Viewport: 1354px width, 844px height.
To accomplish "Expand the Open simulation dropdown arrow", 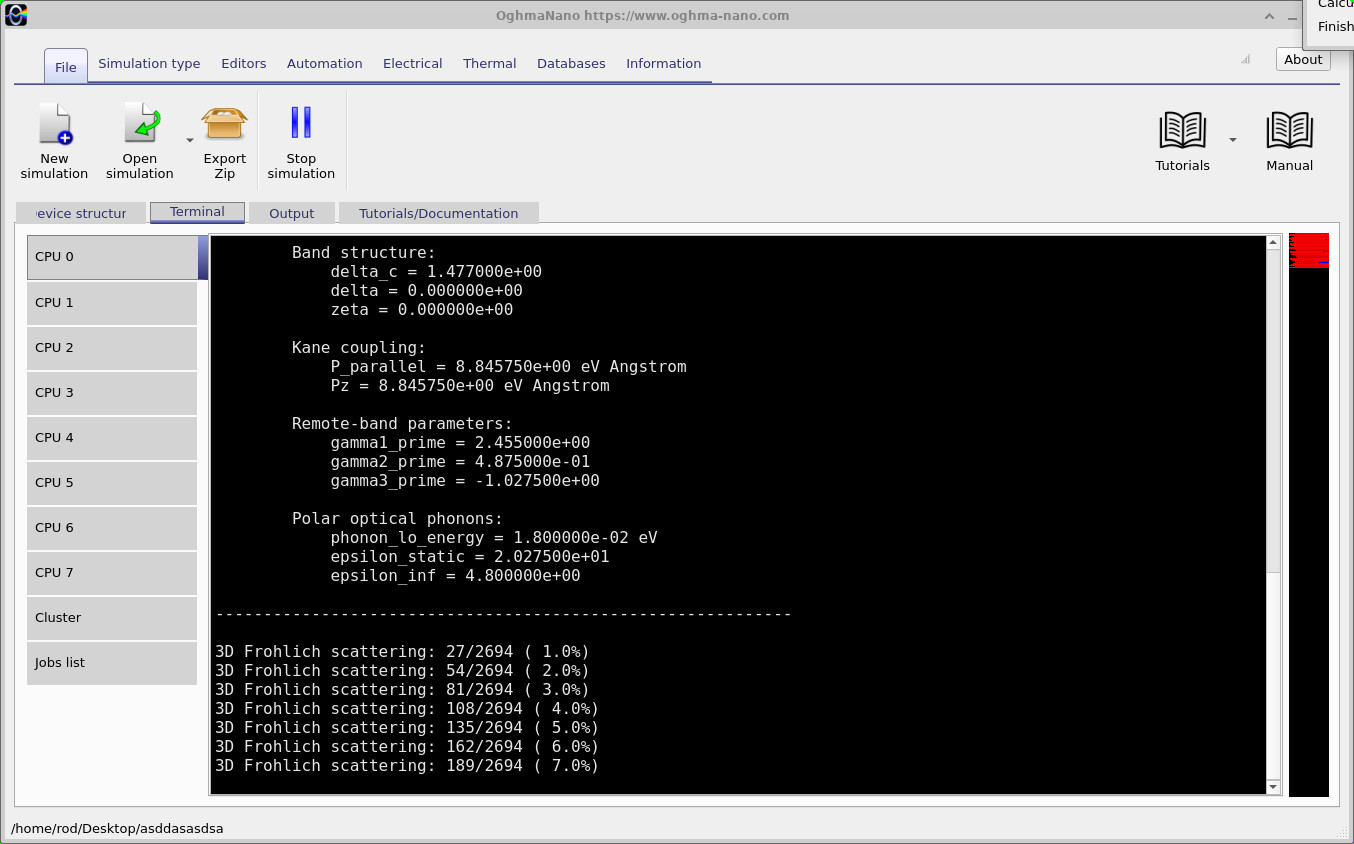I will (190, 140).
